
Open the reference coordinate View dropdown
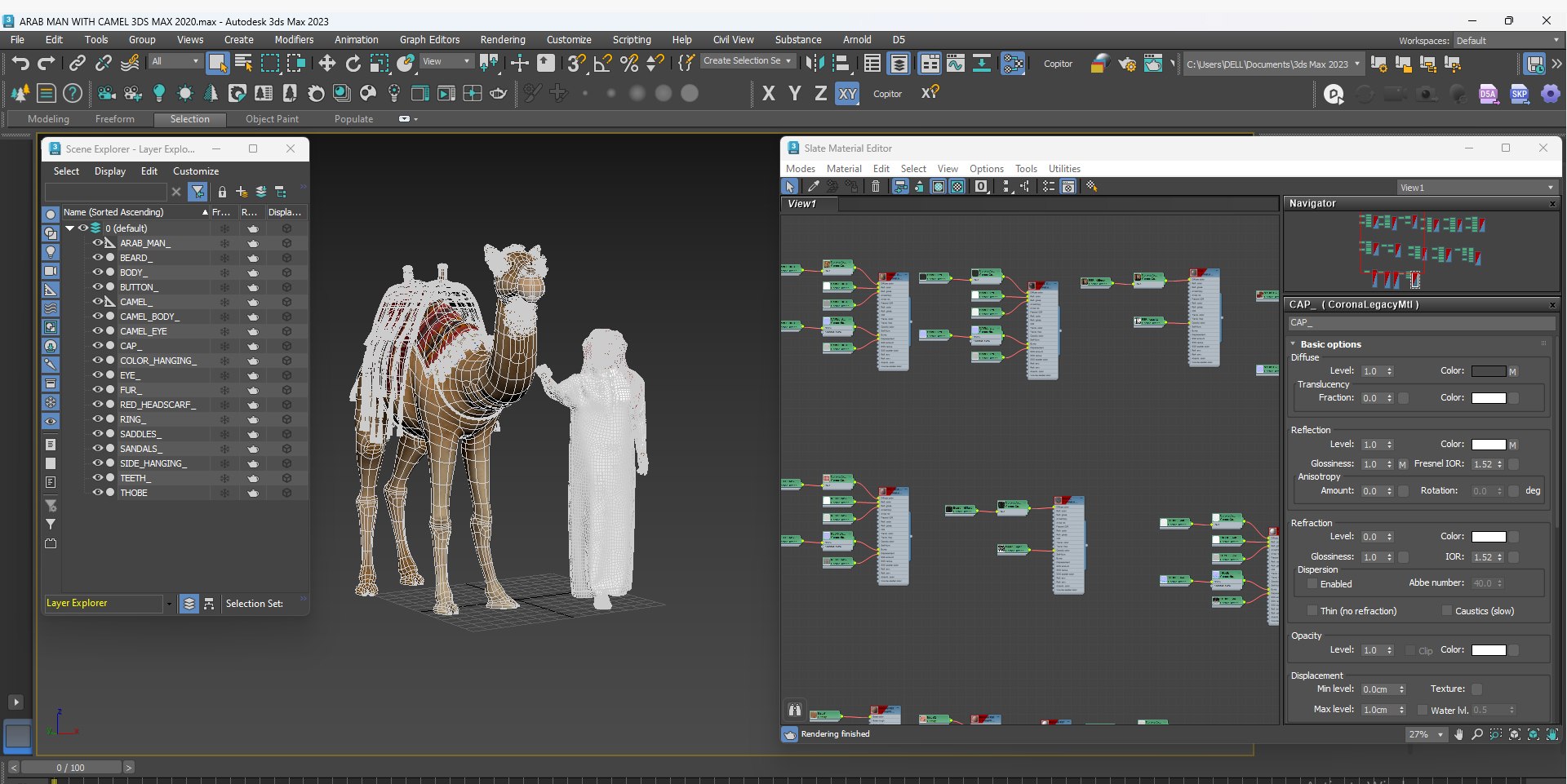(446, 61)
